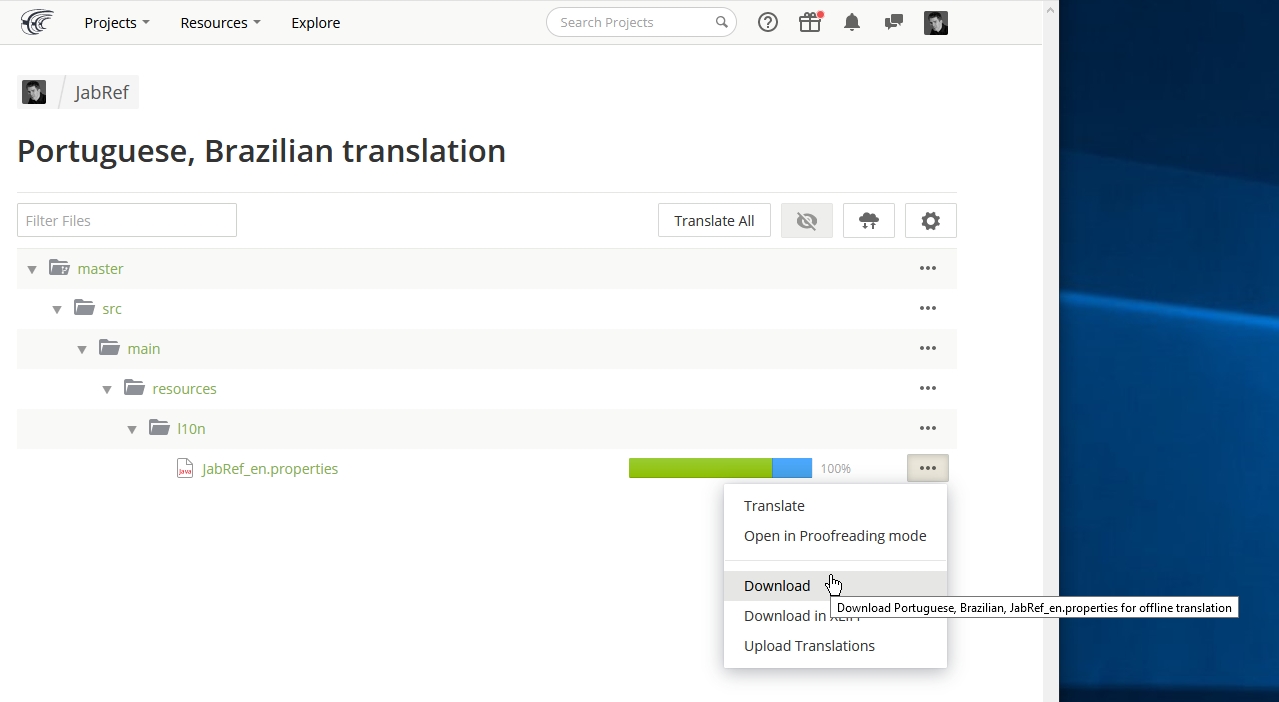Click the gift box what's new icon
This screenshot has width=1279, height=702.
click(810, 22)
